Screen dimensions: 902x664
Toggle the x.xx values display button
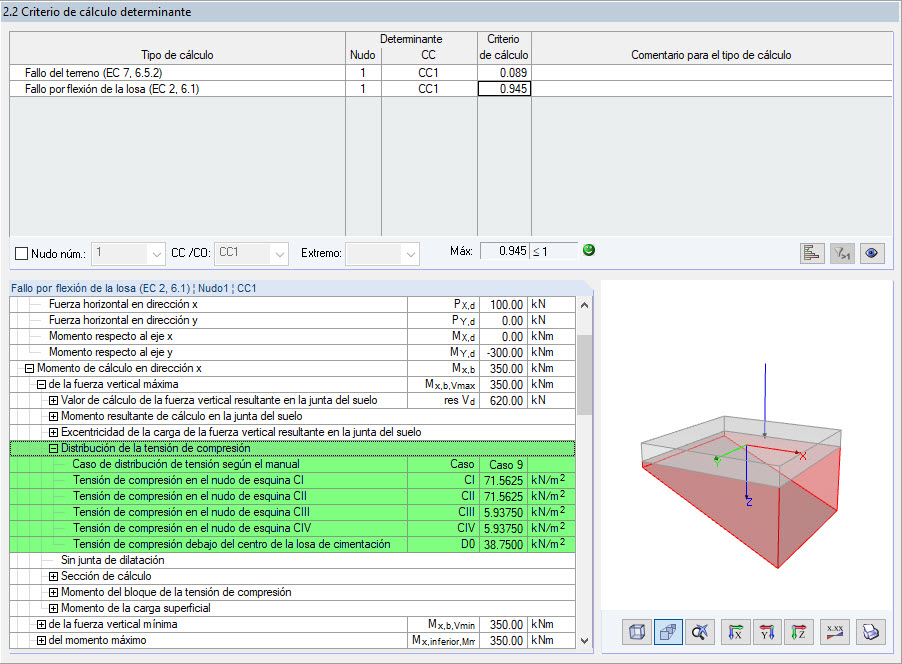coord(834,632)
